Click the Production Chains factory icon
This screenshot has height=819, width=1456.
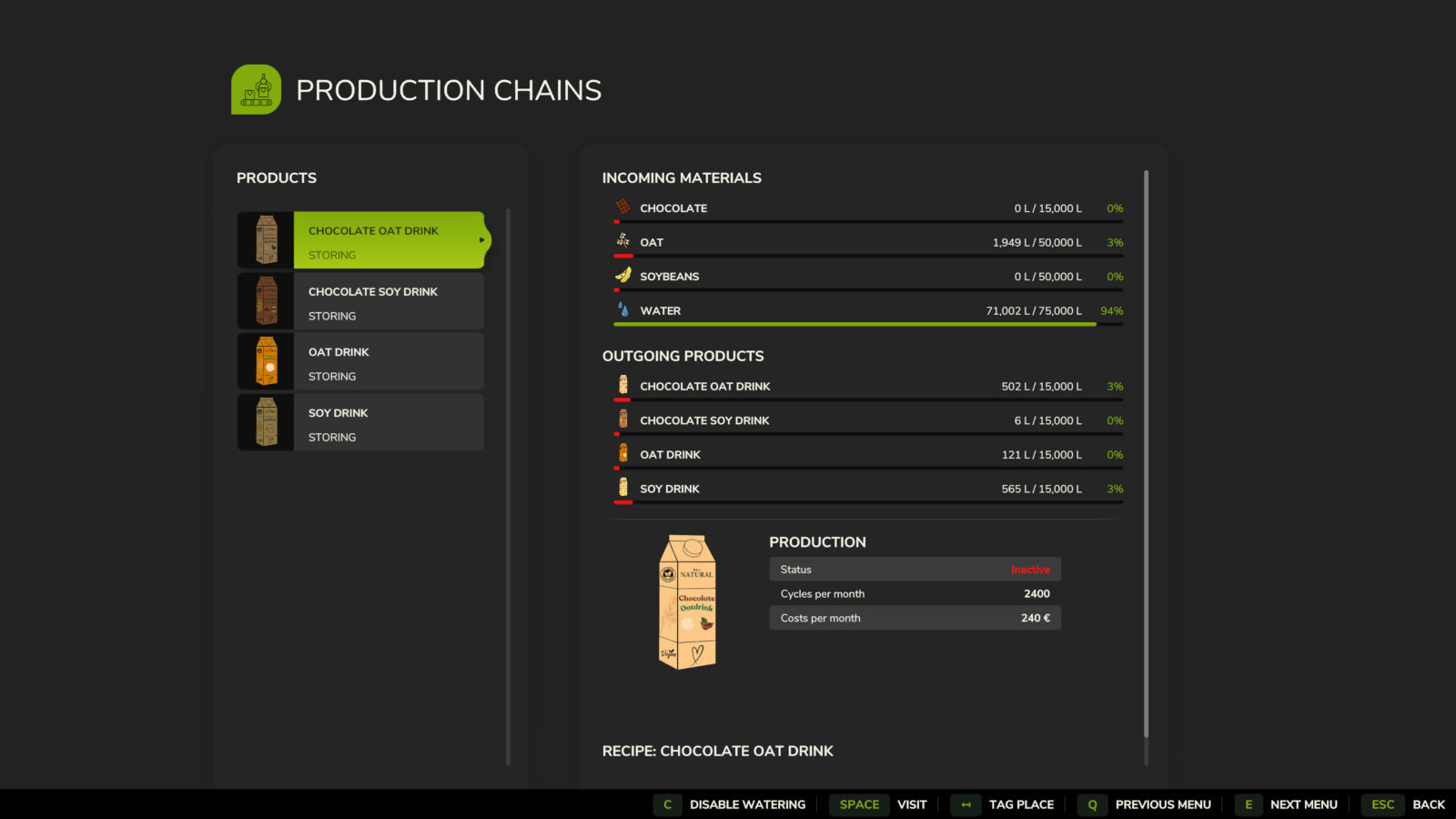(x=256, y=89)
